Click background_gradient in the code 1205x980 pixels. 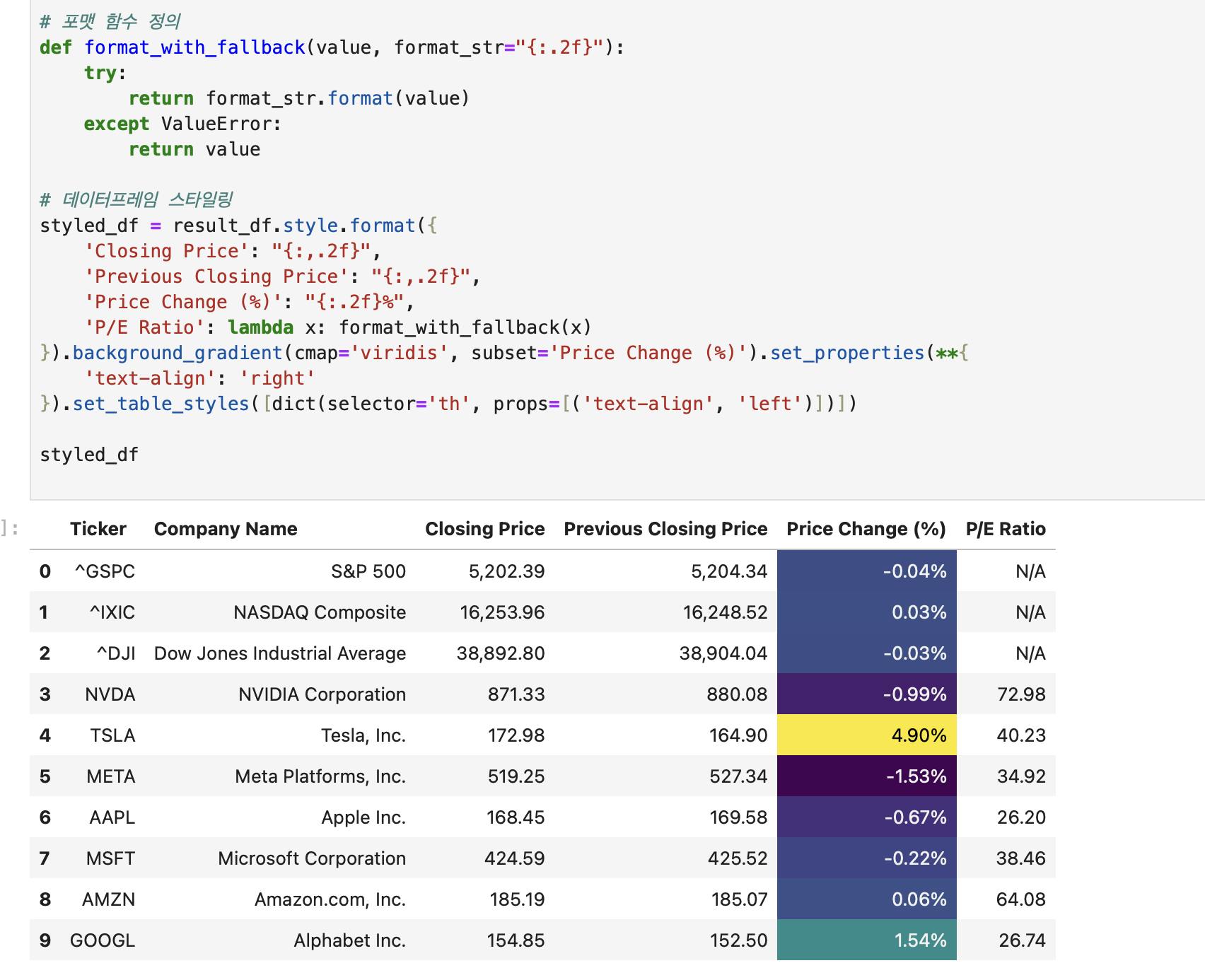pyautogui.click(x=177, y=353)
